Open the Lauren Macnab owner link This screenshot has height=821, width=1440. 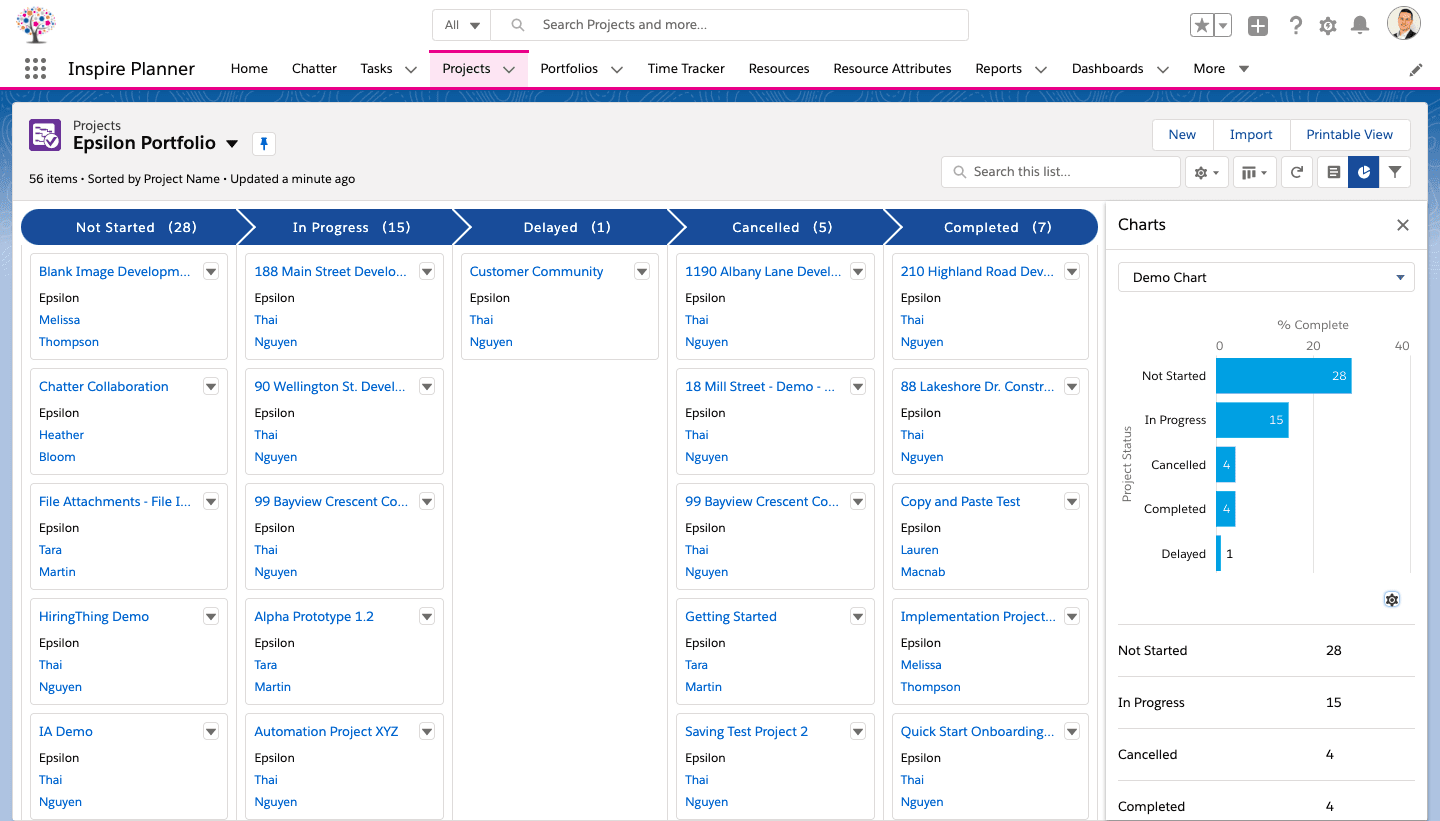922,561
